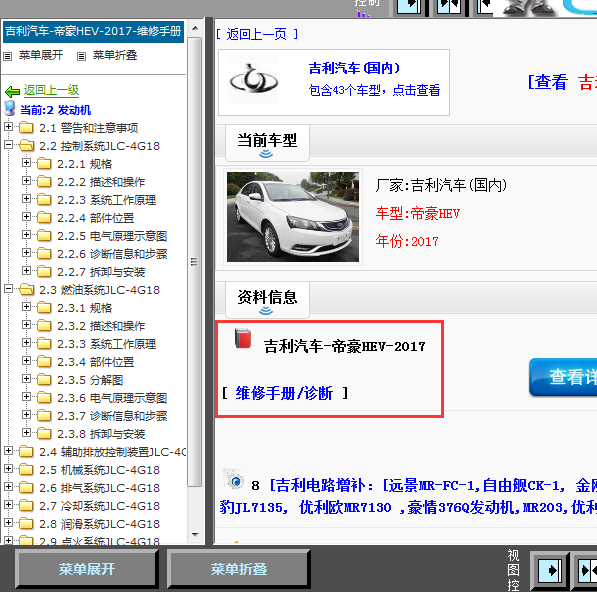The image size is (597, 592).
Task: Click 返回上一级 link
Action: pos(51,90)
